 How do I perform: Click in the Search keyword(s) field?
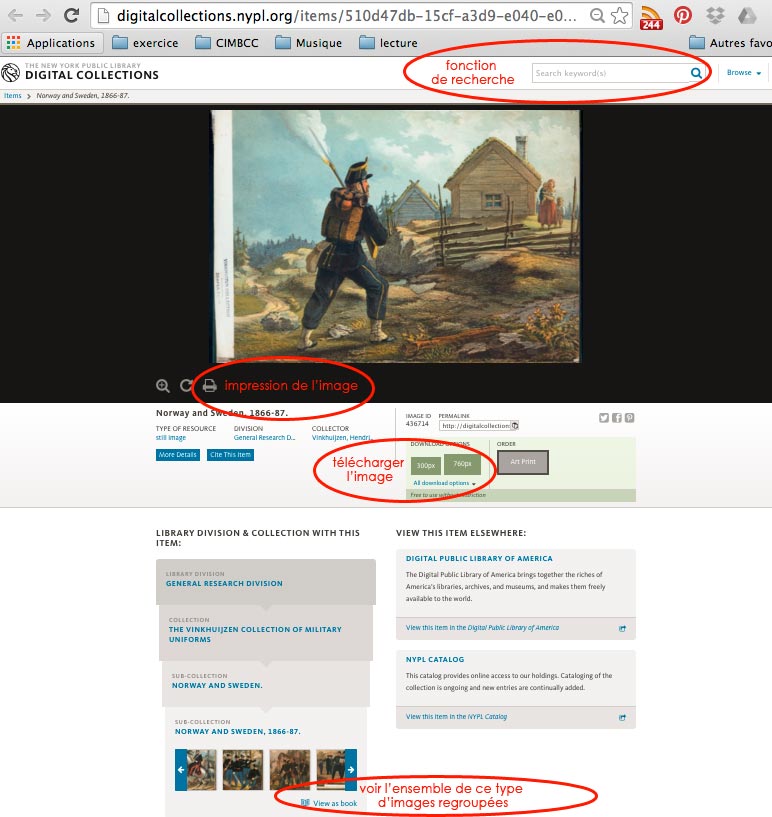pyautogui.click(x=610, y=73)
